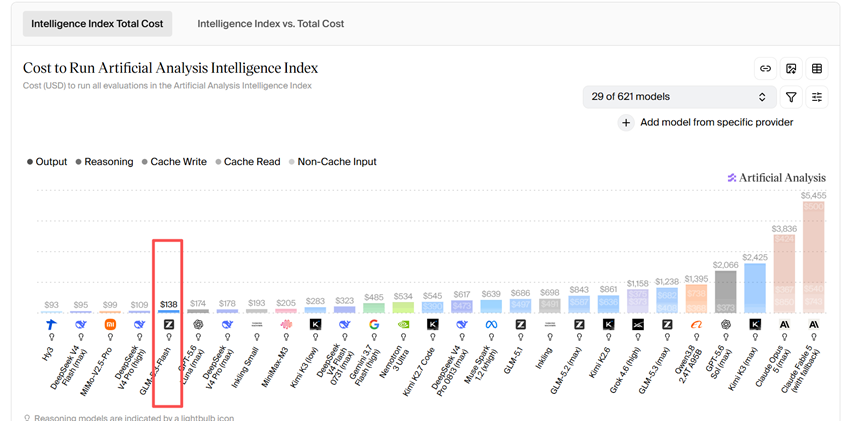The image size is (865, 421).
Task: Click the Qwen3.8 2.4T A95B Alibaba logo
Action: (x=696, y=324)
